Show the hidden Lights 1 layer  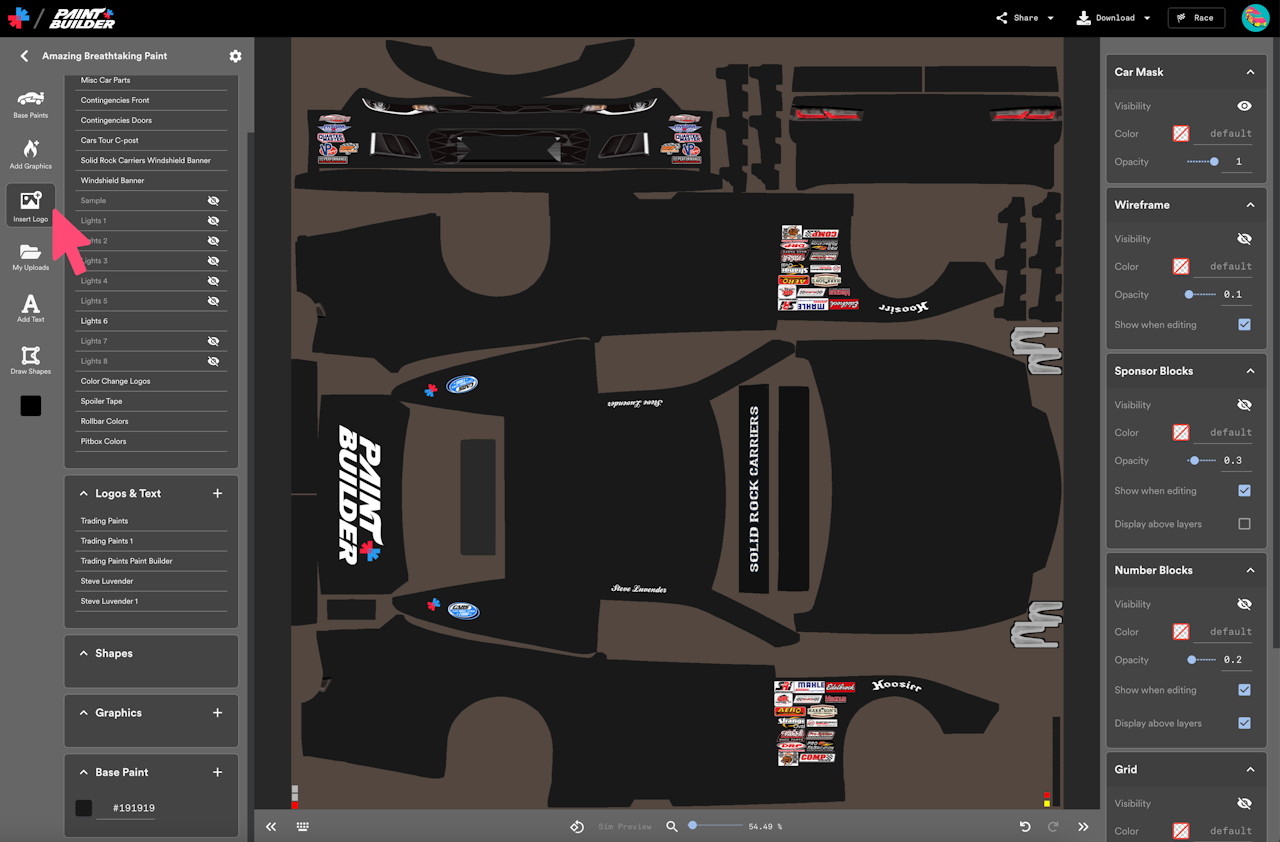[213, 221]
